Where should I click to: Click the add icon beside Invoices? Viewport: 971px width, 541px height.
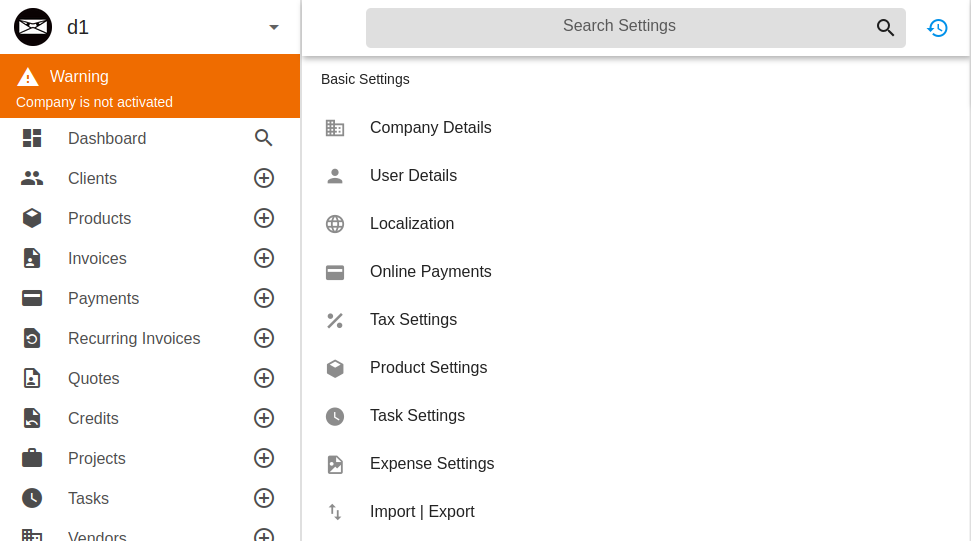(x=264, y=258)
